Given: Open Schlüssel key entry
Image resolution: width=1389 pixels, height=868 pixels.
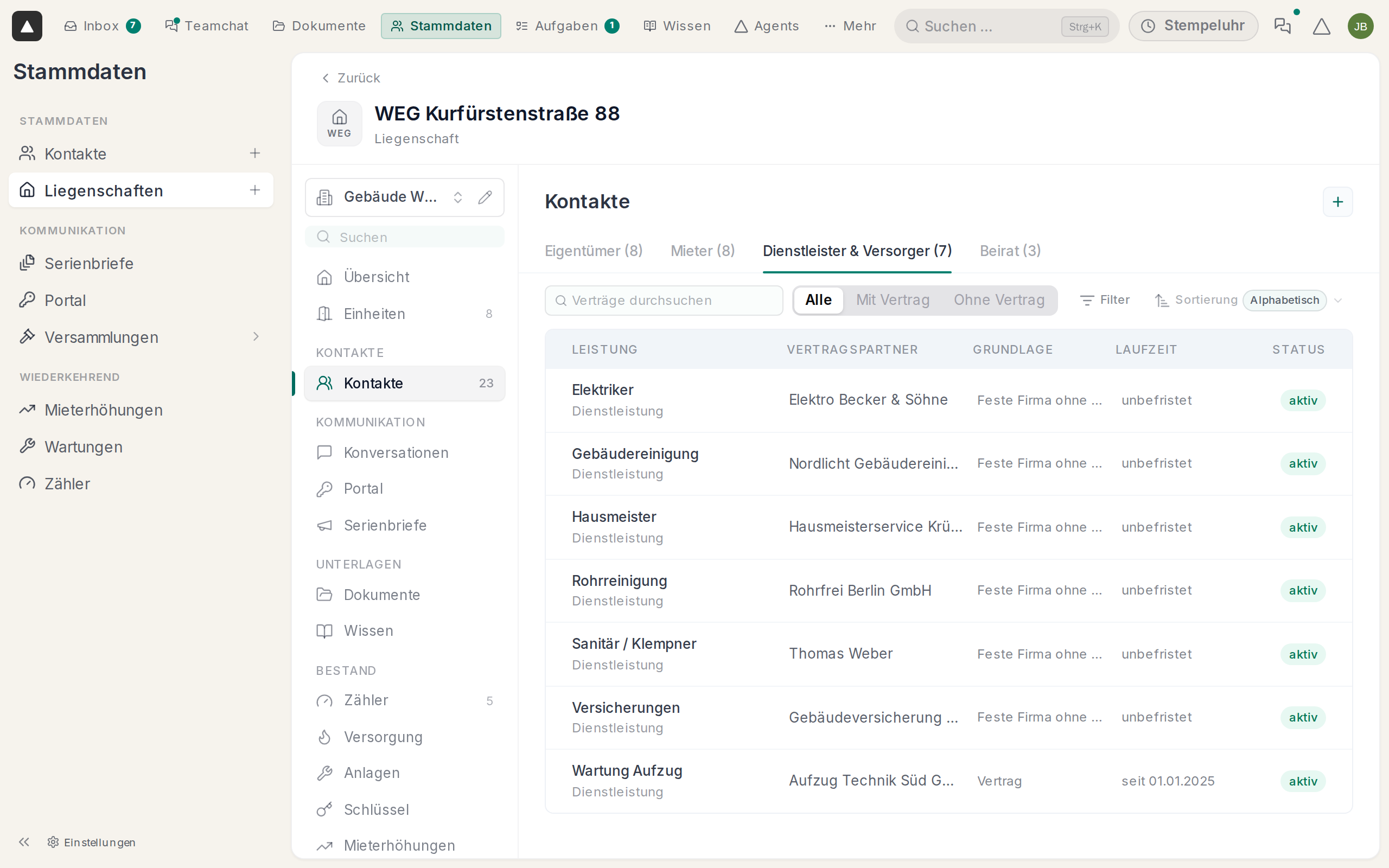Looking at the screenshot, I should pyautogui.click(x=405, y=809).
